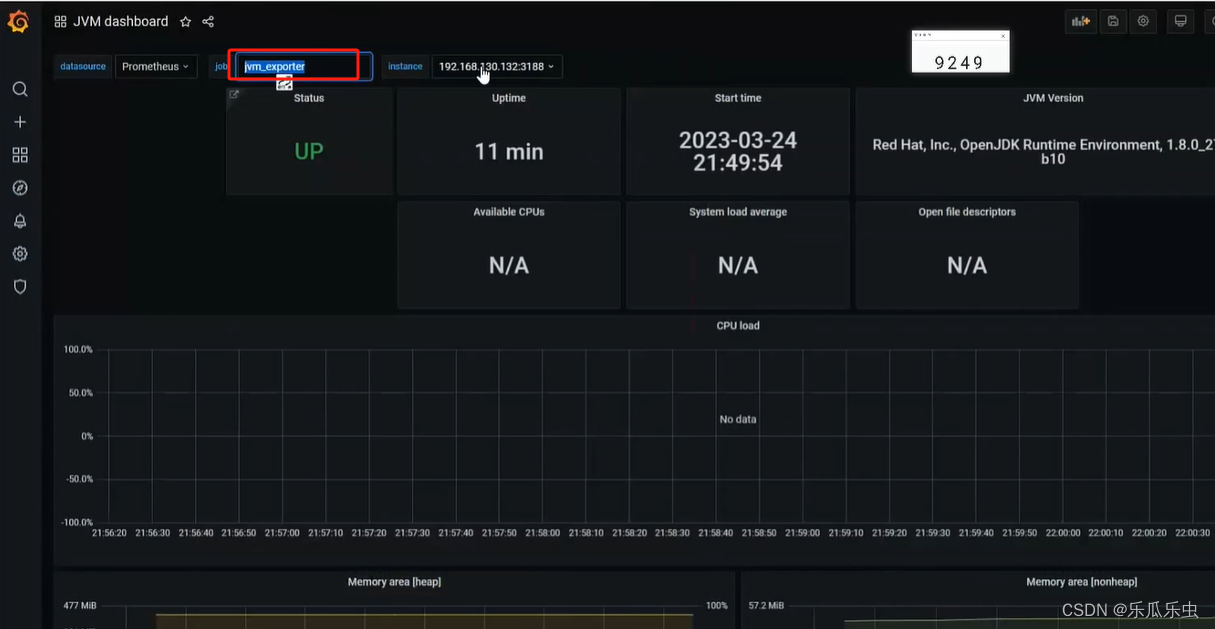Click the instance variable label
1215x629 pixels.
click(x=405, y=67)
